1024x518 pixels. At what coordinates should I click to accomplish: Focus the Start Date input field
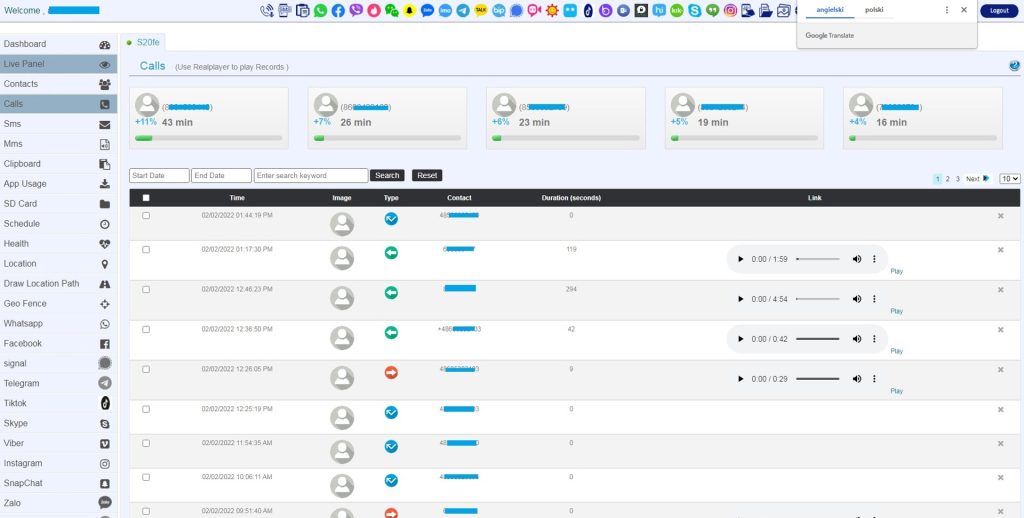tap(159, 175)
